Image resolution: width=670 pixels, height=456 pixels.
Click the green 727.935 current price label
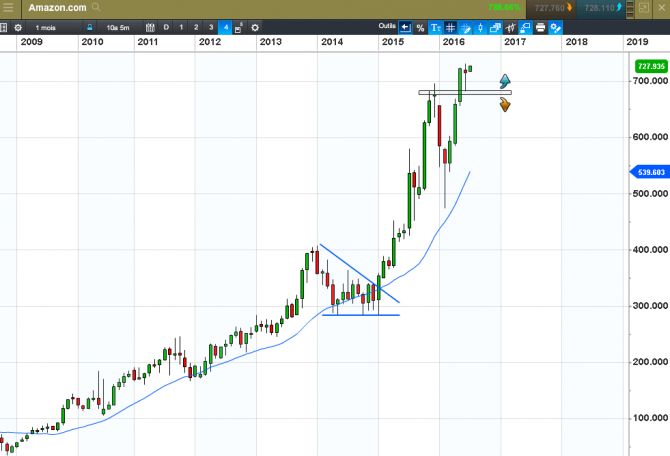(x=651, y=66)
